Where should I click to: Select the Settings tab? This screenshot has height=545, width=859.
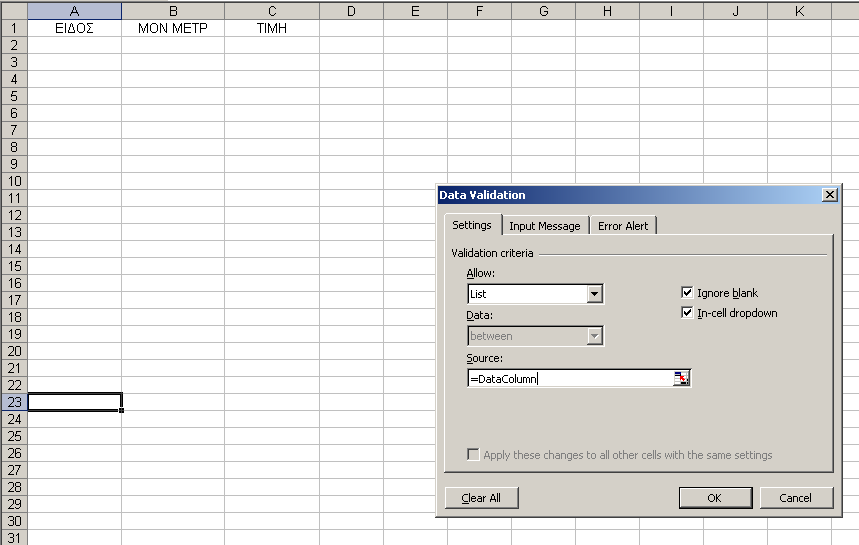click(x=472, y=225)
